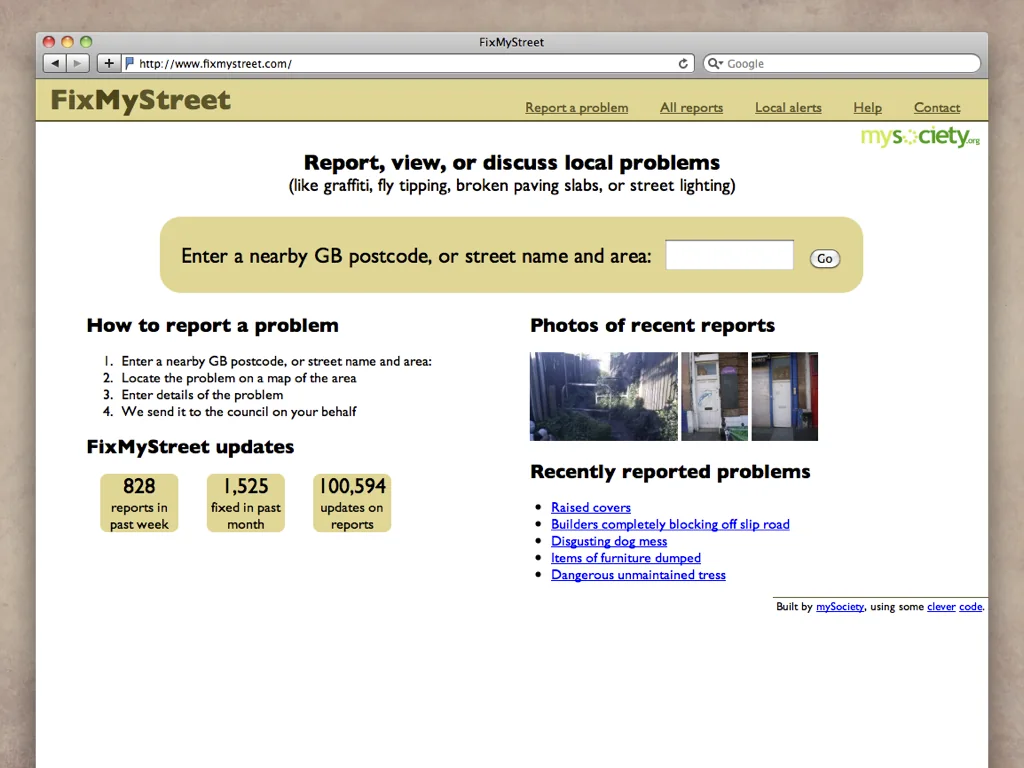Click the FixMyStreet logo heading
This screenshot has height=768, width=1024.
[140, 100]
